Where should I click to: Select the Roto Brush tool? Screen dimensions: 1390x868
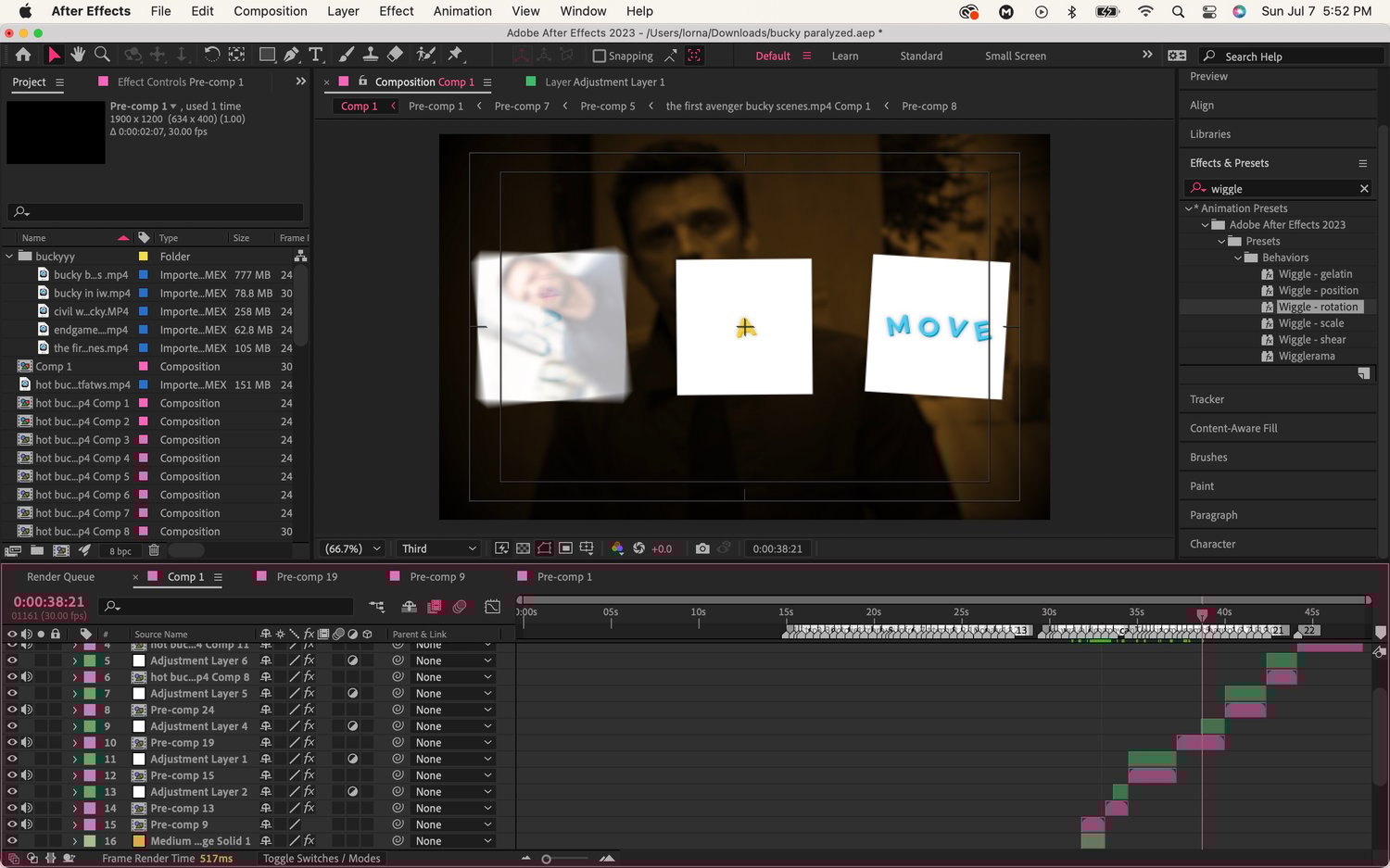[426, 55]
